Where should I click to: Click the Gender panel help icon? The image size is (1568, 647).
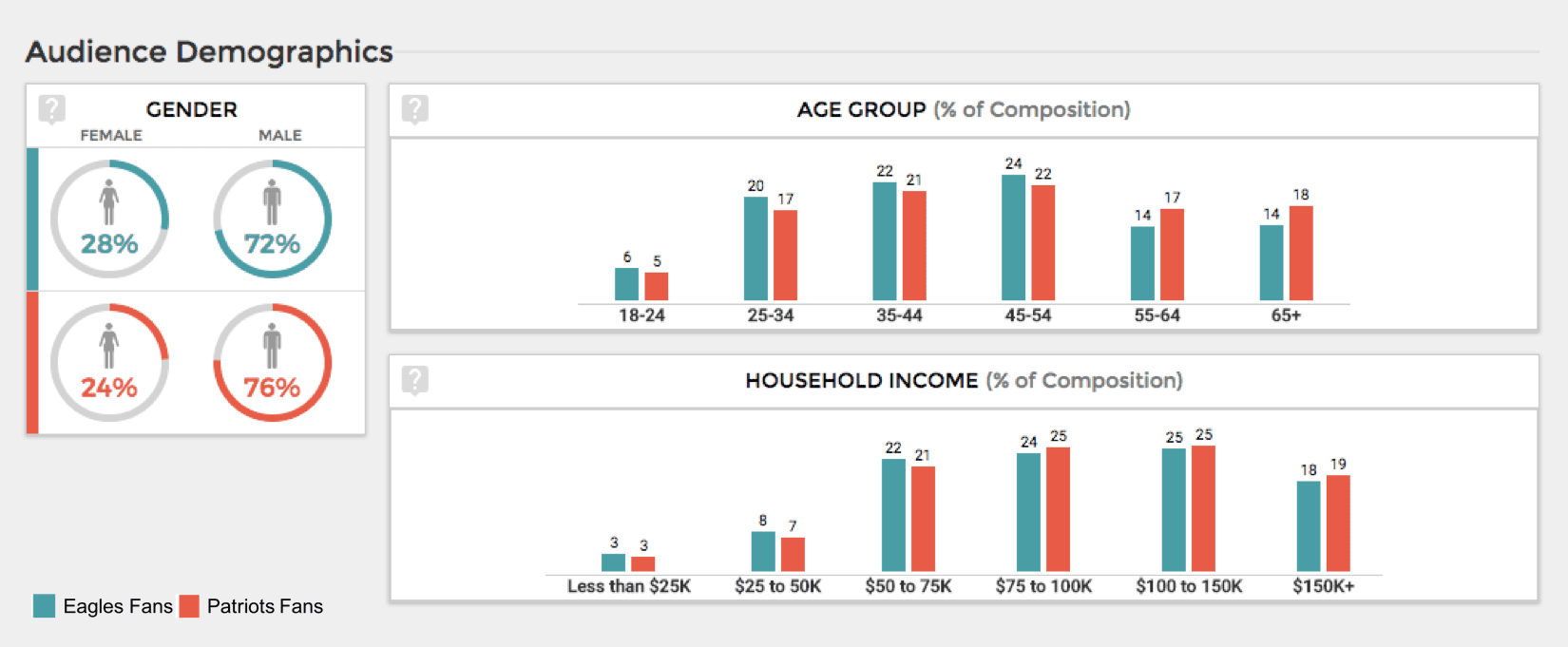point(51,109)
